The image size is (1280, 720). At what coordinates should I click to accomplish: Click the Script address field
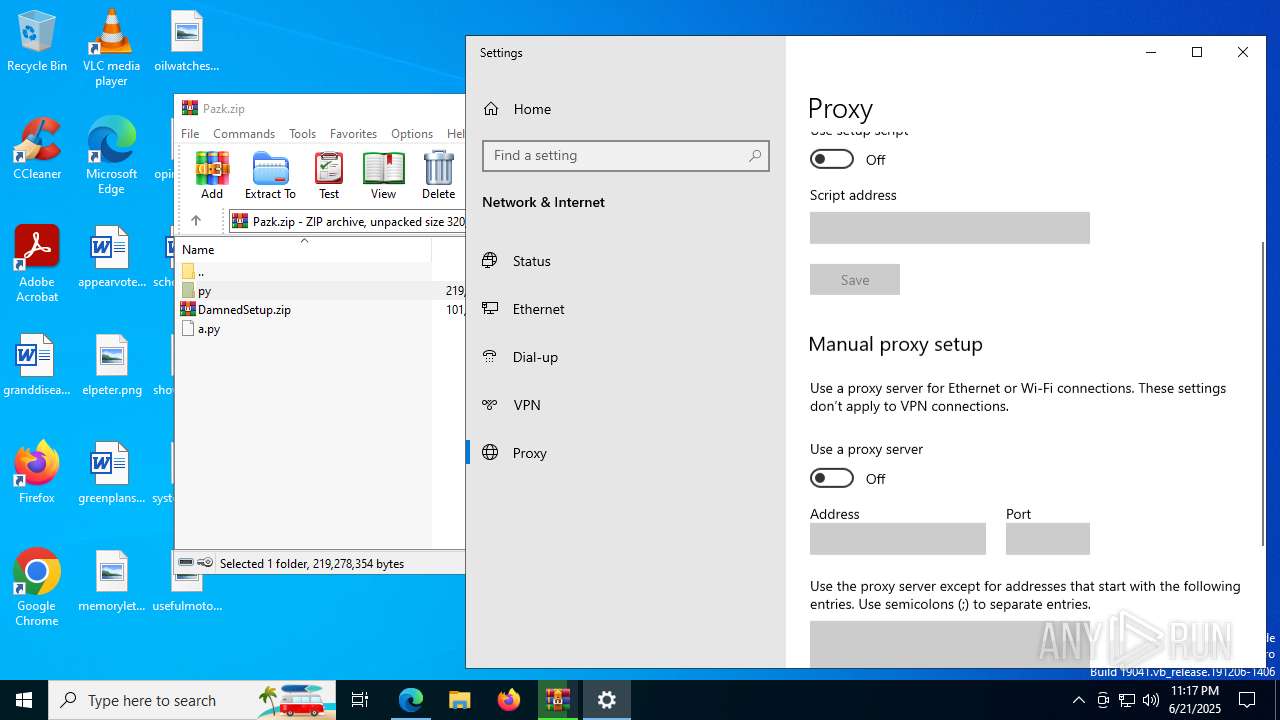click(x=950, y=228)
